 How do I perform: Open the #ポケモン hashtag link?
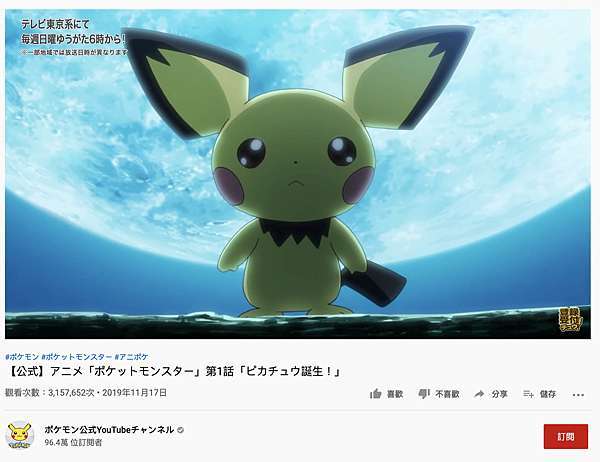[22, 357]
